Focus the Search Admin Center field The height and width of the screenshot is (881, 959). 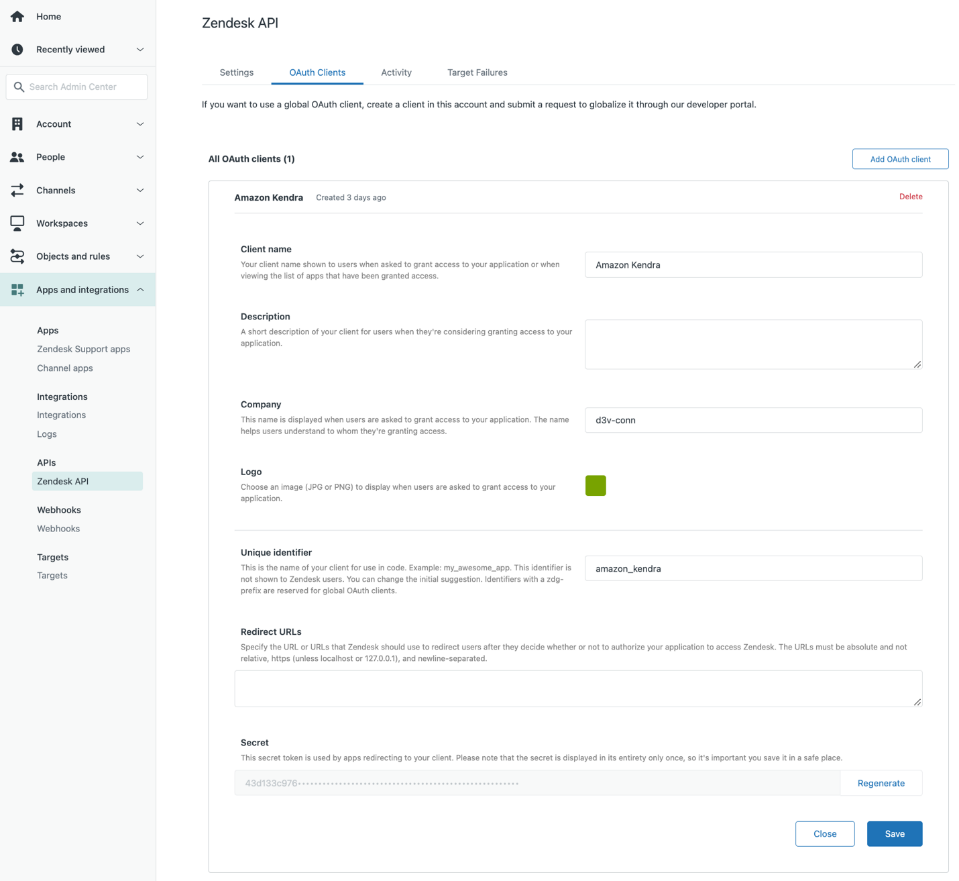[x=76, y=87]
